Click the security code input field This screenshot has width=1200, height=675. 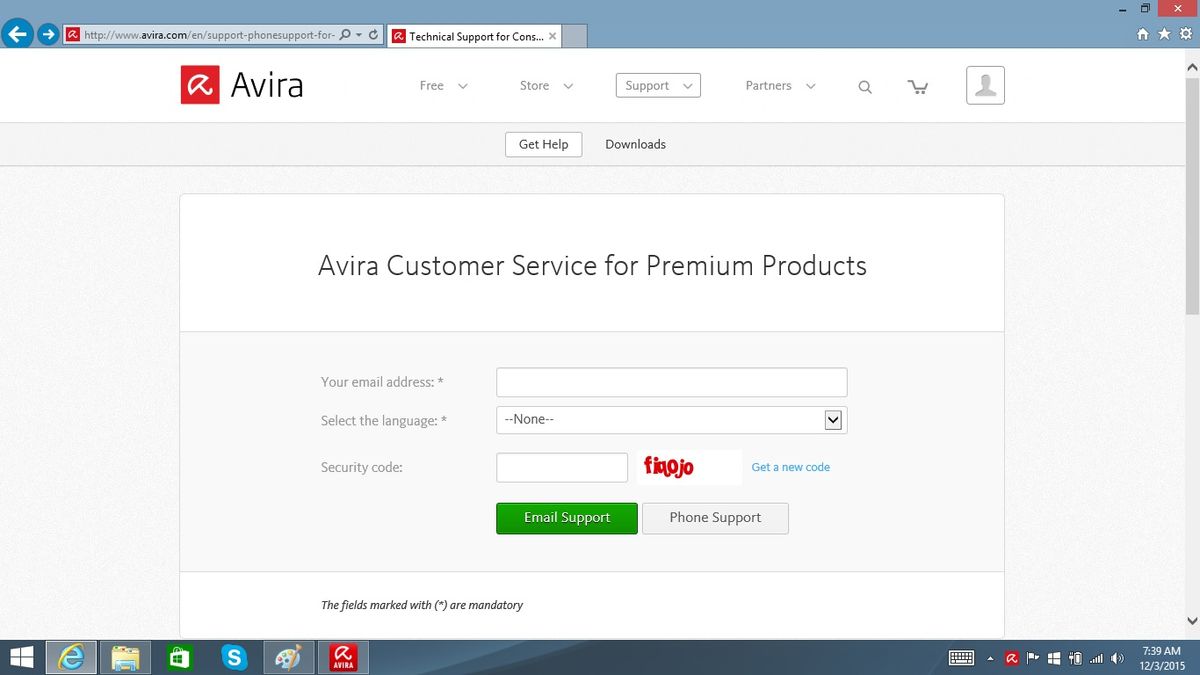pyautogui.click(x=562, y=468)
